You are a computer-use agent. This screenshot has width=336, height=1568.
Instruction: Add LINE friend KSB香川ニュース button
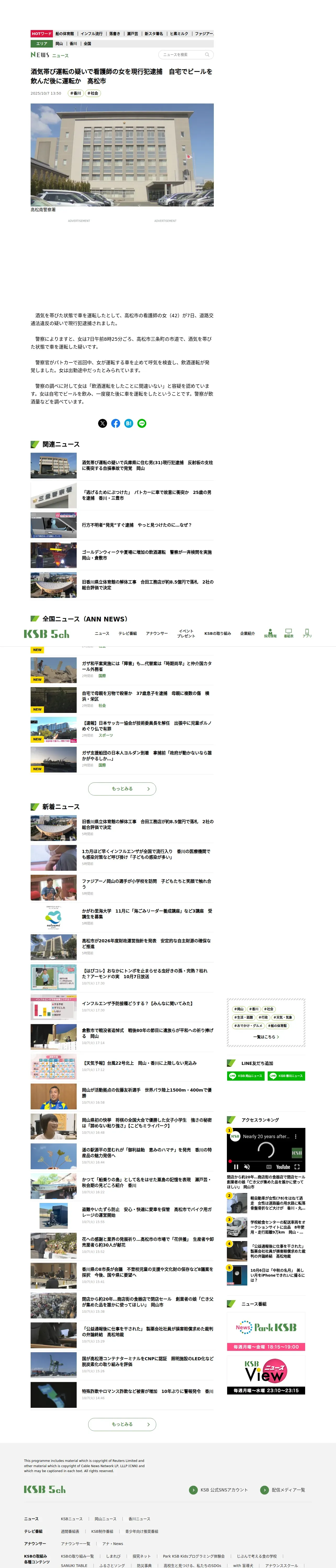(286, 1076)
